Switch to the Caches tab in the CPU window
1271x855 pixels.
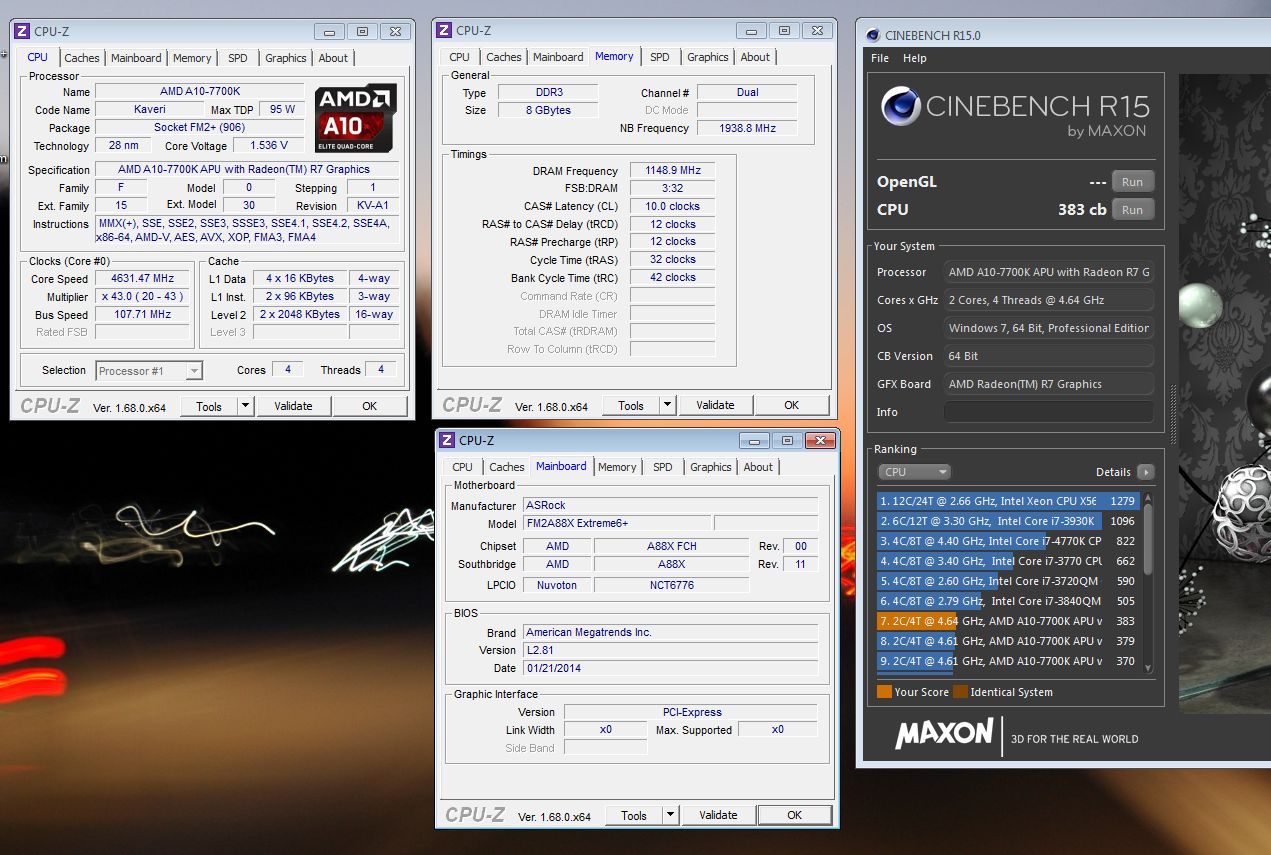click(82, 58)
